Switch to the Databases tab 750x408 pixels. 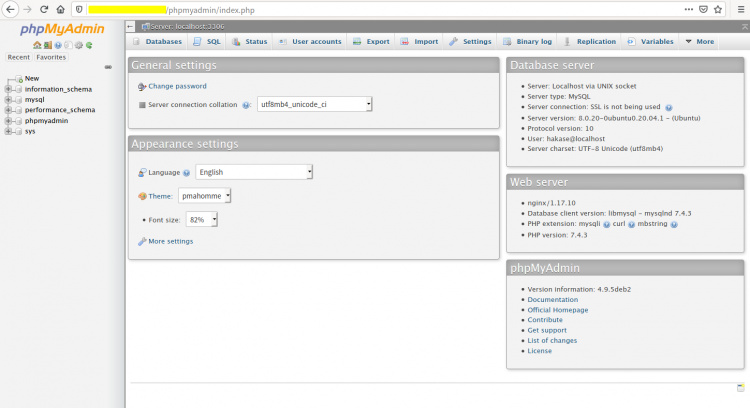[157, 42]
